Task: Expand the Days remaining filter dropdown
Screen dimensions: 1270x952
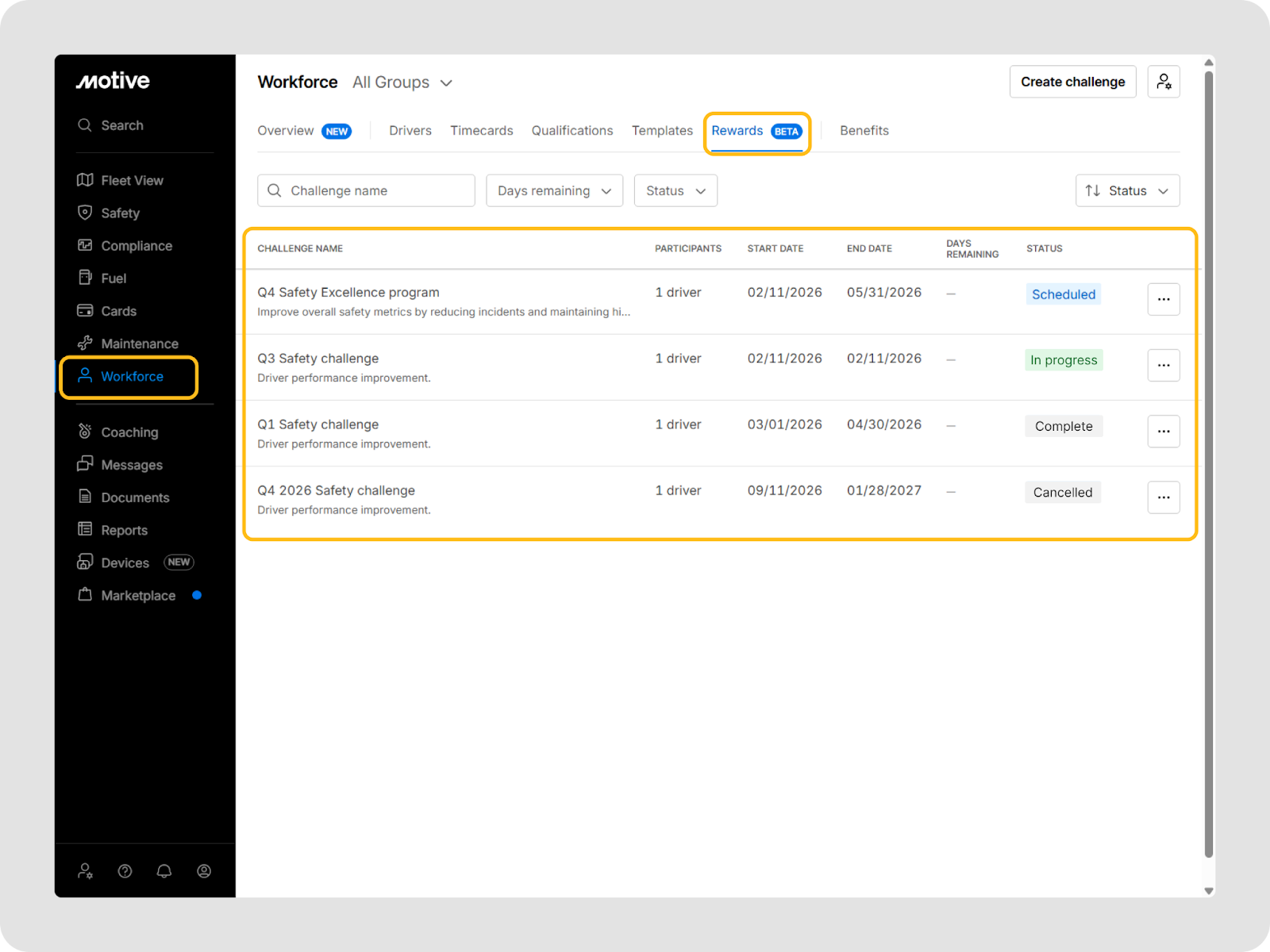Action: click(x=554, y=190)
